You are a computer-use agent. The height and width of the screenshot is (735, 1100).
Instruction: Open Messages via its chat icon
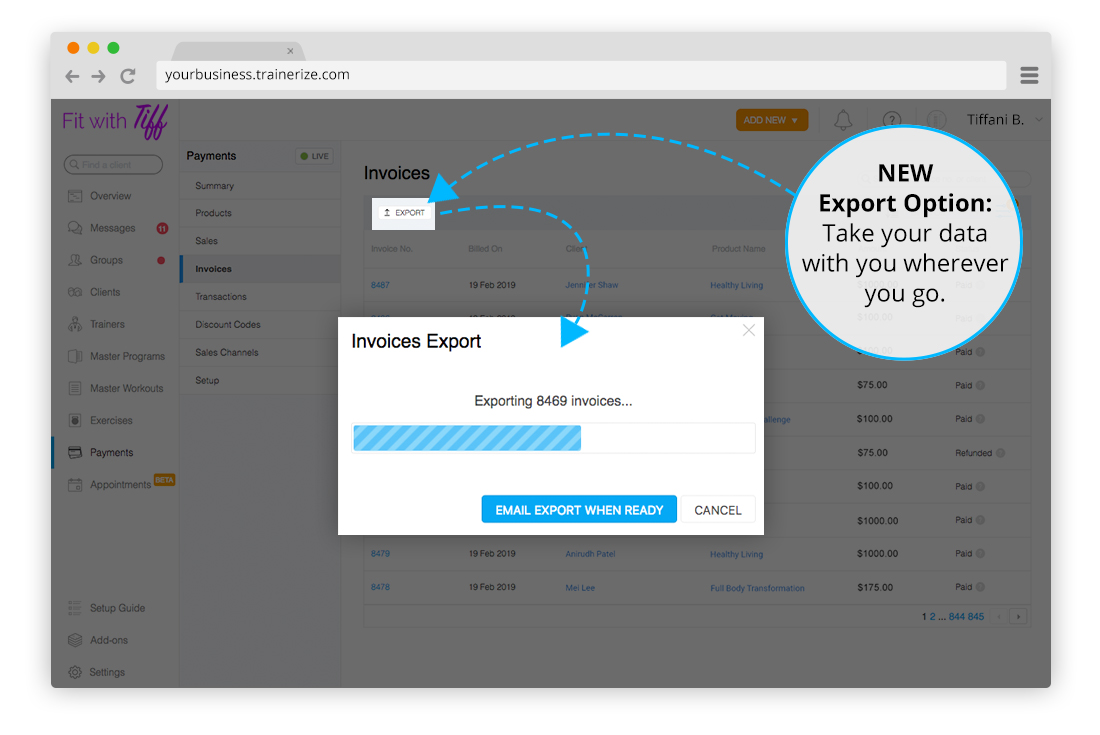(75, 228)
